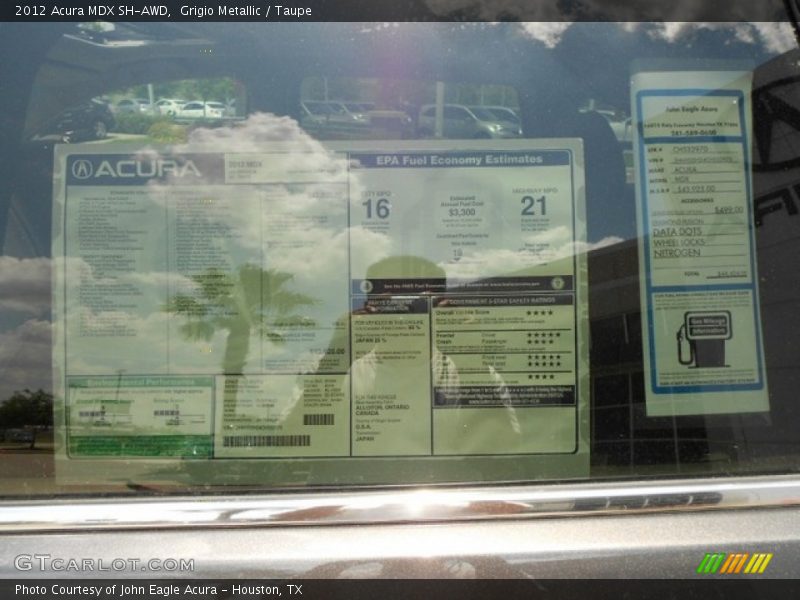800x600 pixels.
Task: Click the "Grigio Metallic / Taupe" caption text
Action: [x=246, y=11]
